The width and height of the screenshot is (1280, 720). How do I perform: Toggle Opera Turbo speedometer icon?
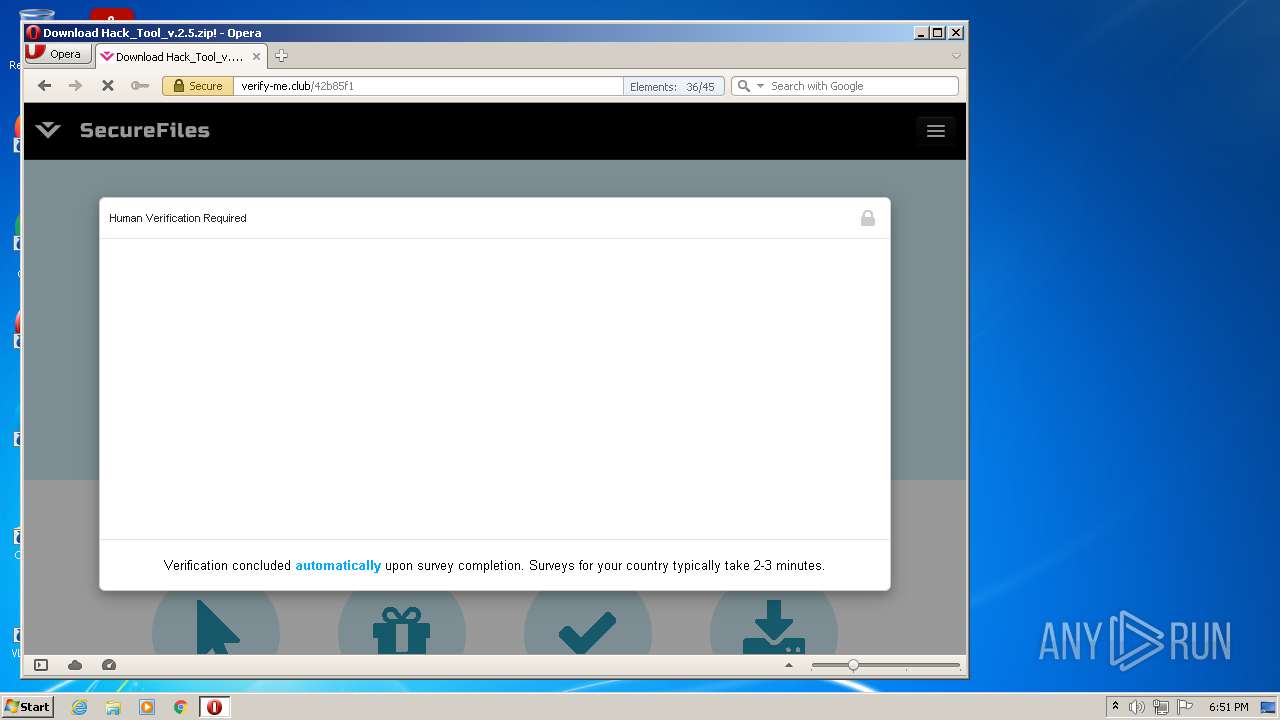(x=109, y=665)
